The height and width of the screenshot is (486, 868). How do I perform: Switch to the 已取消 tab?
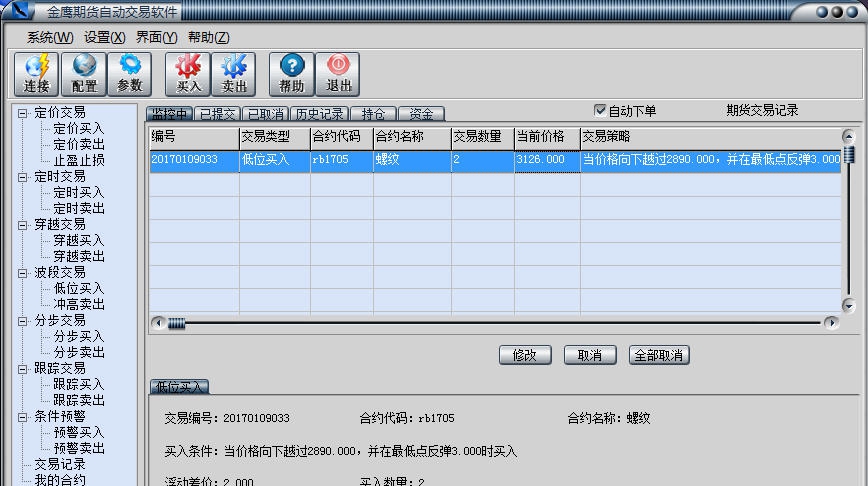click(x=265, y=114)
